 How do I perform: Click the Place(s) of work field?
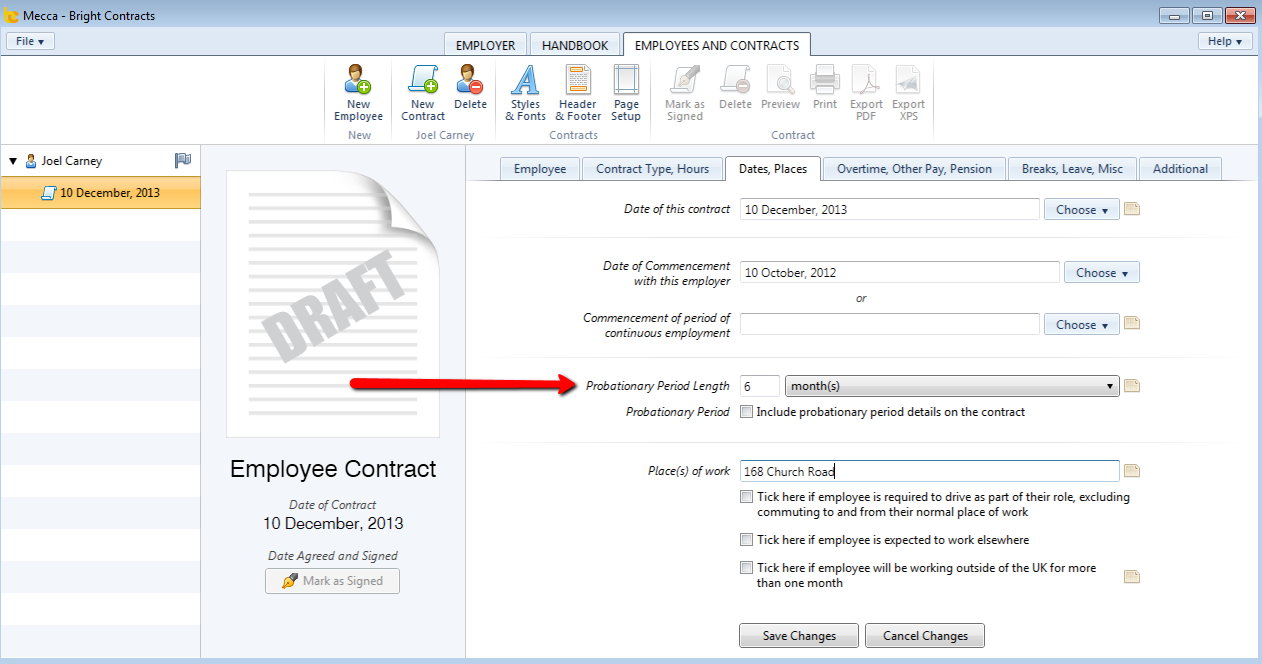coord(930,471)
